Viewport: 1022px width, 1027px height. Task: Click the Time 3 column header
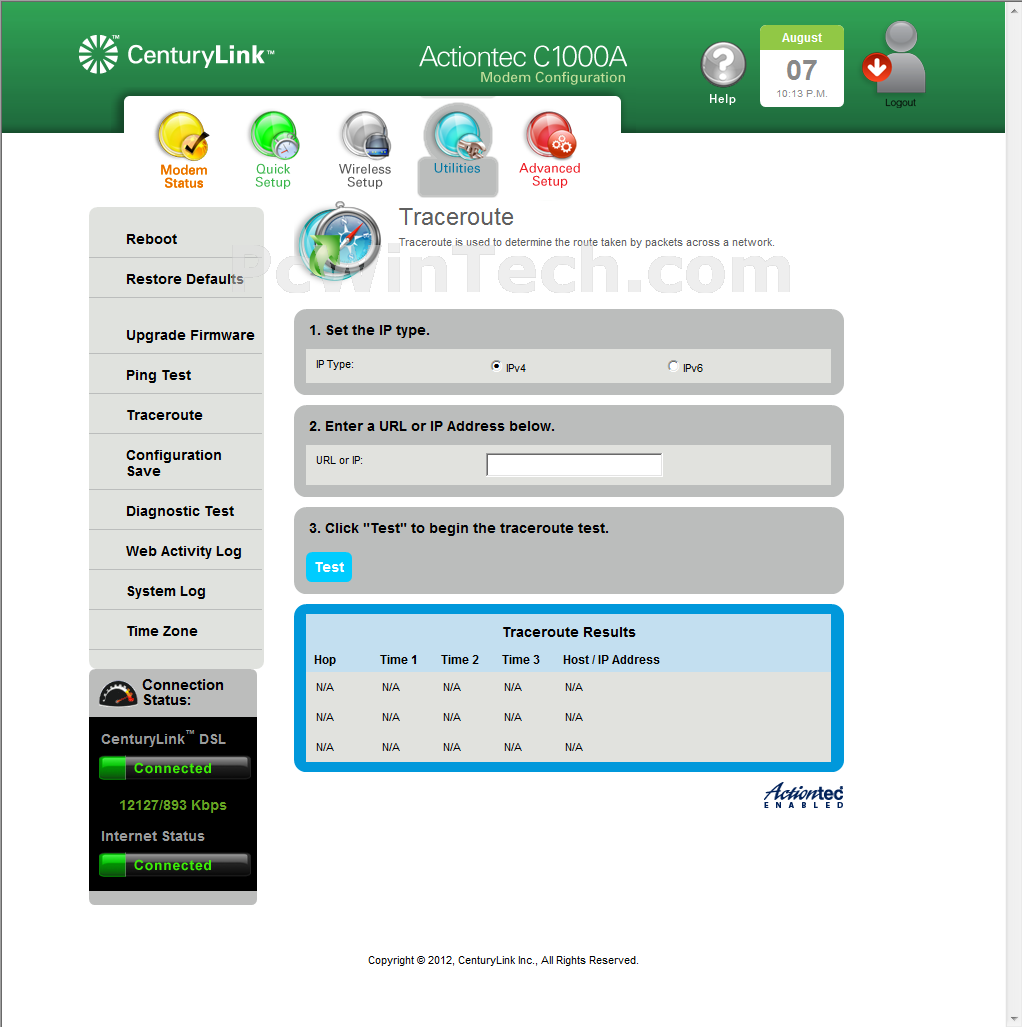click(521, 660)
